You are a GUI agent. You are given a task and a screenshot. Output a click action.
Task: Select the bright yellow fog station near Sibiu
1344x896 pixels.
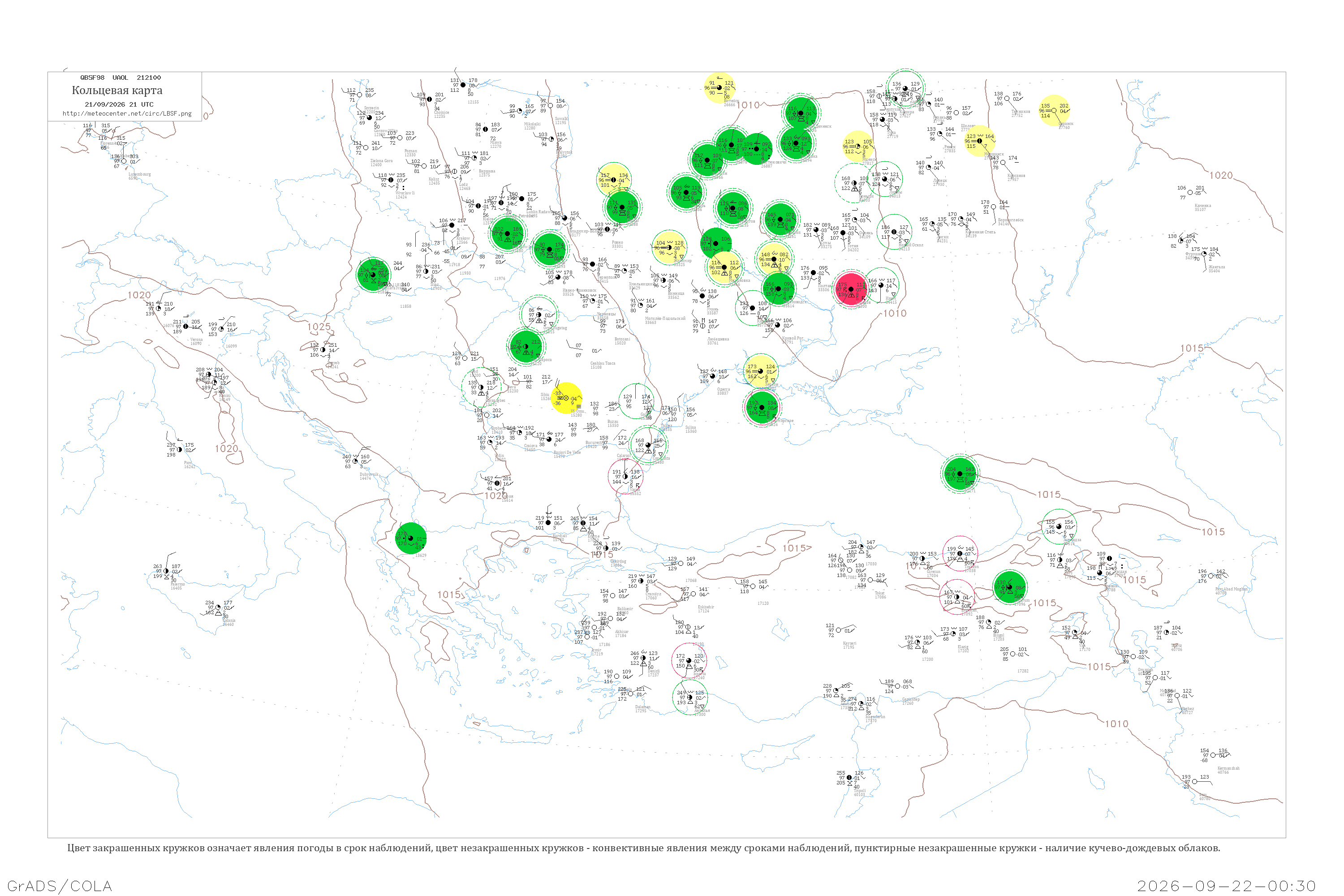click(x=566, y=398)
